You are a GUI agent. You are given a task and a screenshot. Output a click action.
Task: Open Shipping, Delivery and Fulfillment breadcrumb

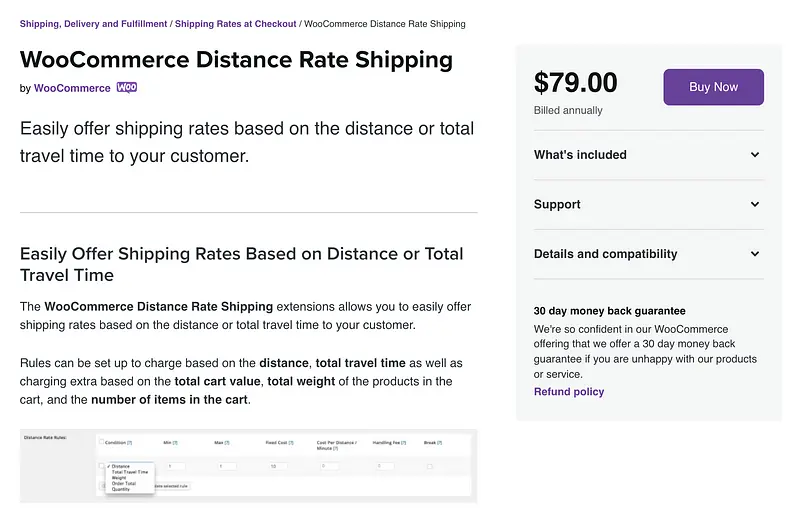[x=93, y=24]
